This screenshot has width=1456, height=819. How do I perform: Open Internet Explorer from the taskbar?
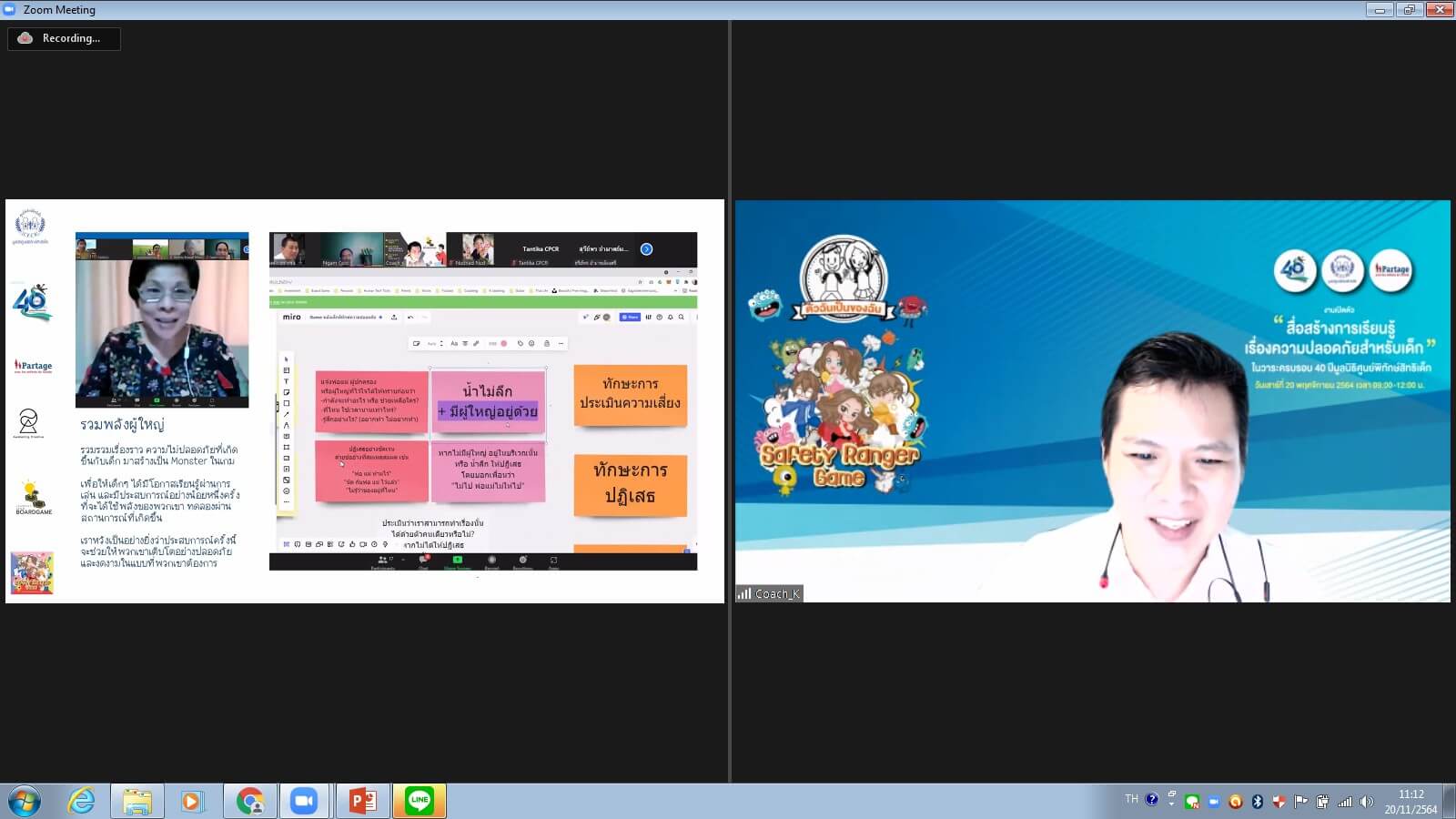click(x=82, y=801)
